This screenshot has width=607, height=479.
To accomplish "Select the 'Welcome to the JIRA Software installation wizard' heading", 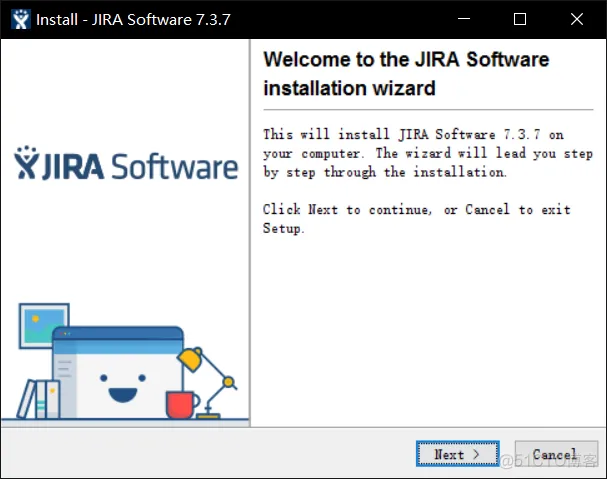I will (406, 74).
